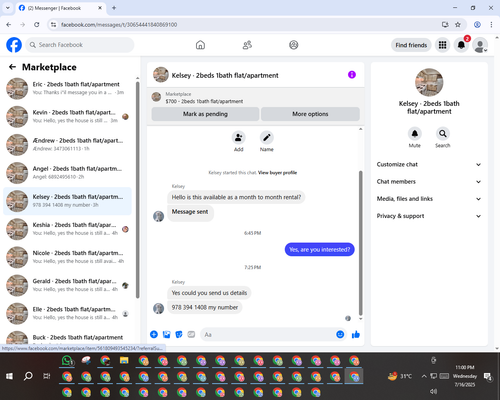Viewport: 500px width, 400px height.
Task: Click the Name edit pencil icon
Action: (267, 137)
